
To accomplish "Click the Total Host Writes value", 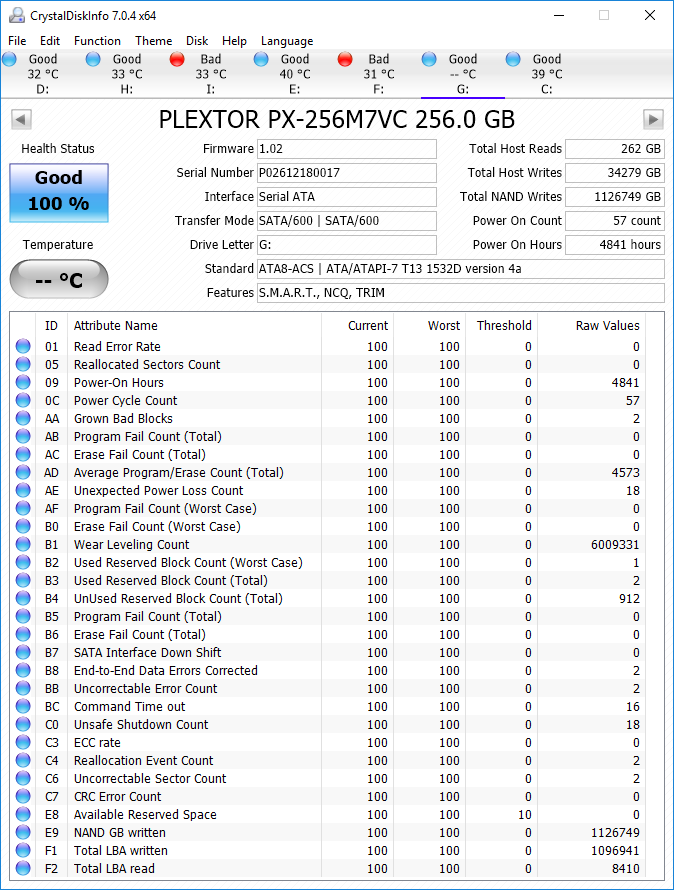I will click(615, 173).
